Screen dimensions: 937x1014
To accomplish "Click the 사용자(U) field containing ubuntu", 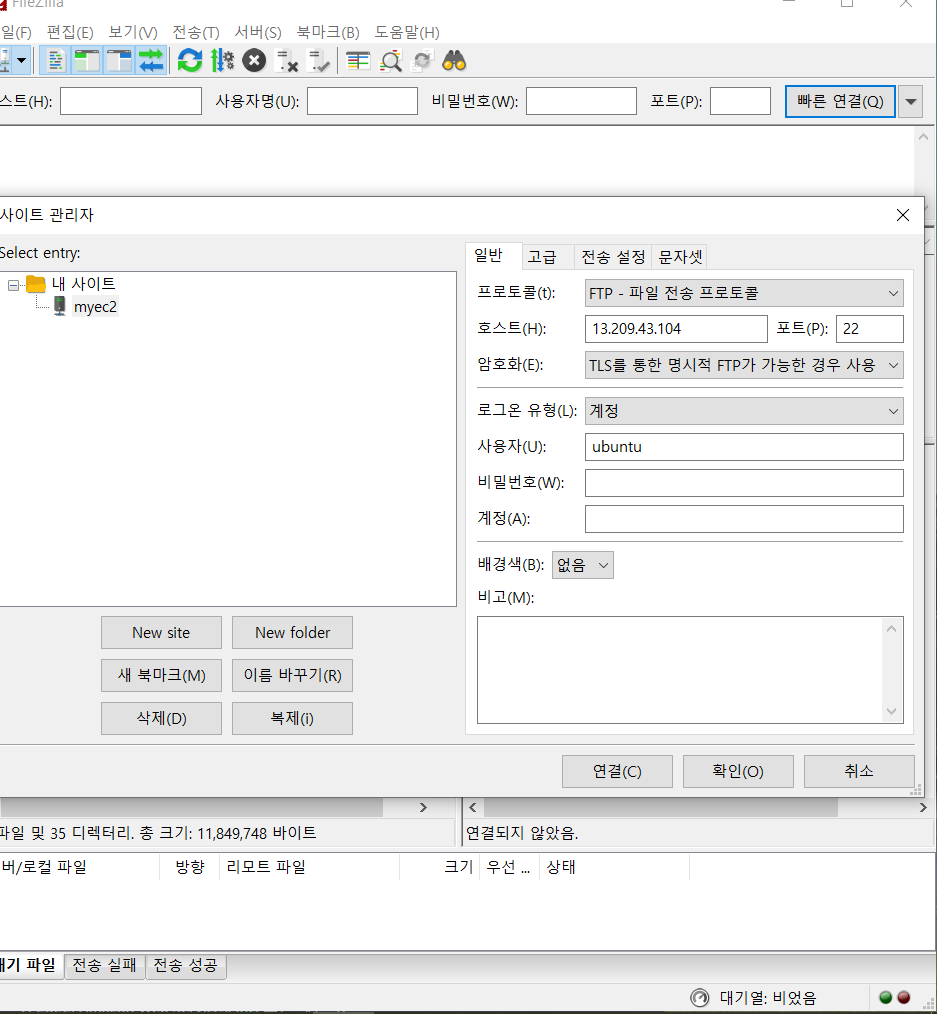I will point(744,447).
